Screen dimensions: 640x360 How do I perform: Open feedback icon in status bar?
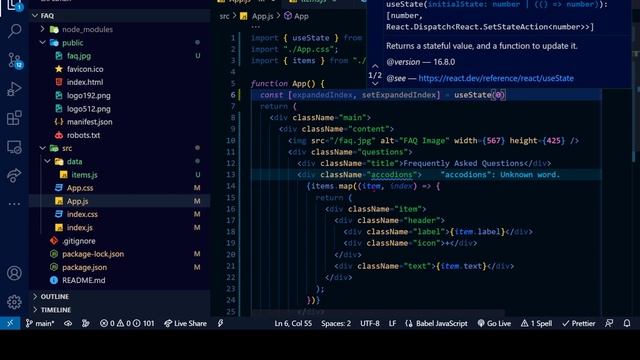click(x=609, y=323)
